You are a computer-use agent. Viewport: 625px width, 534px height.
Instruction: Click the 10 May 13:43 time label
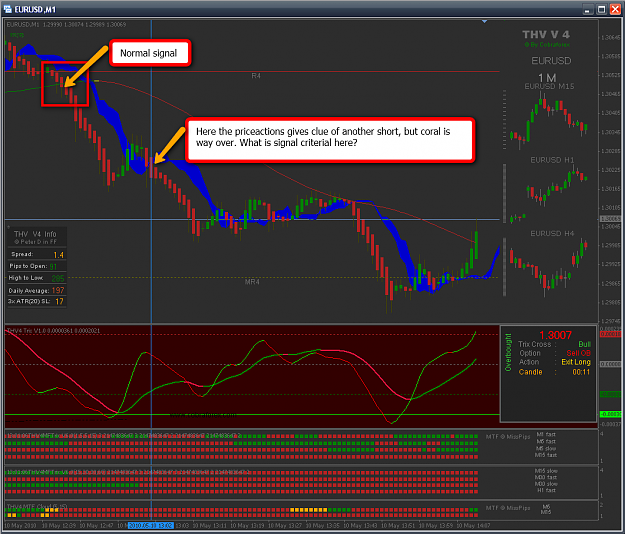tap(360, 526)
